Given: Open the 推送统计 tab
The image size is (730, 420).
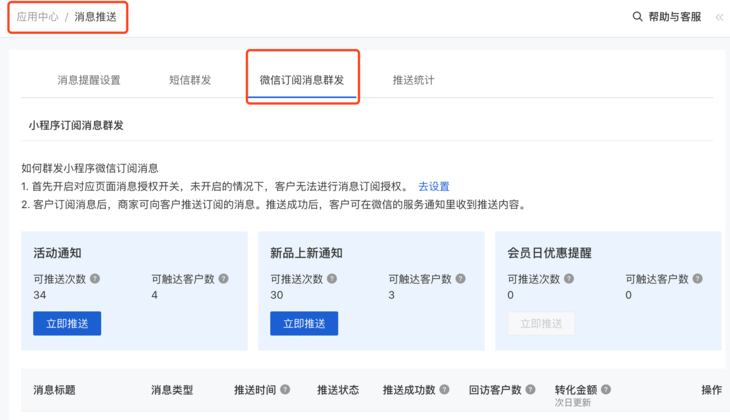Looking at the screenshot, I should (413, 80).
